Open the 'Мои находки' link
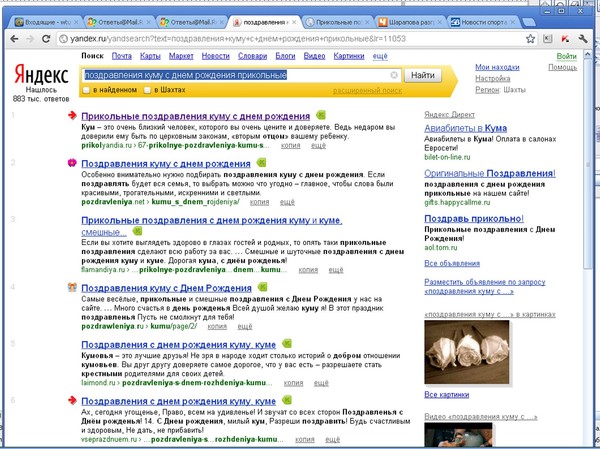 (x=497, y=67)
